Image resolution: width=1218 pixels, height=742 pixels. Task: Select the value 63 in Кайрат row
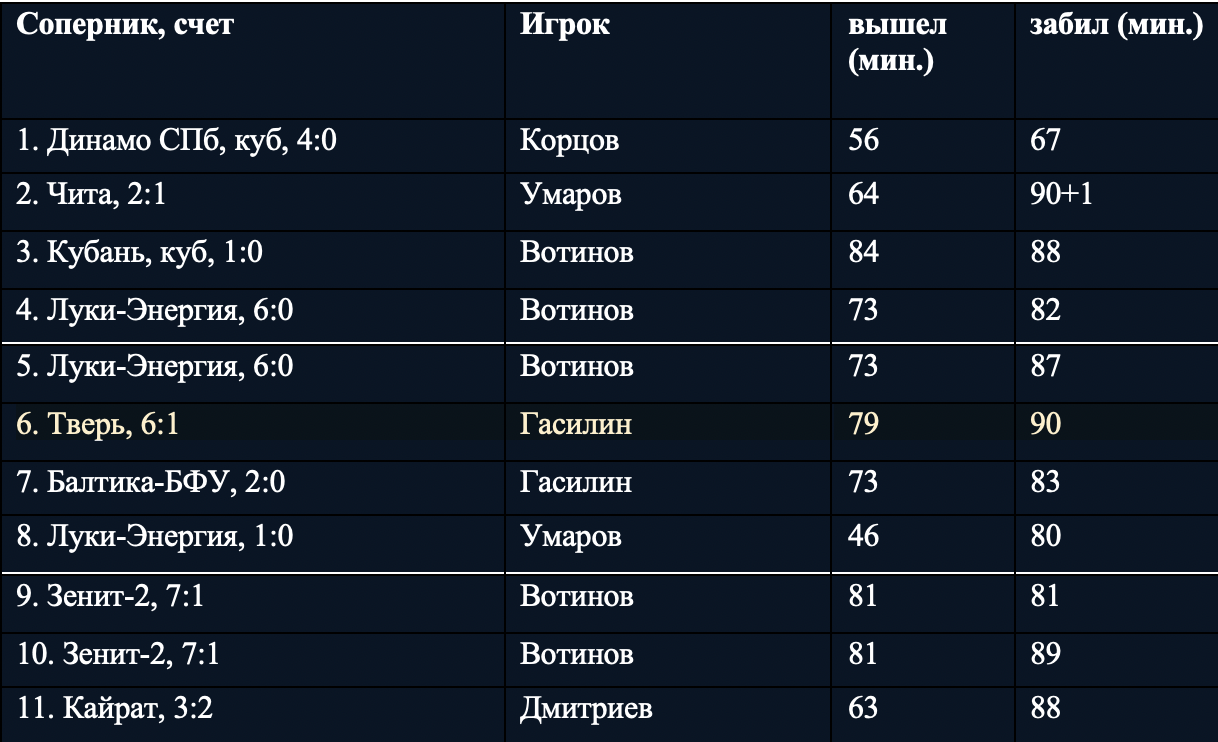pos(863,709)
